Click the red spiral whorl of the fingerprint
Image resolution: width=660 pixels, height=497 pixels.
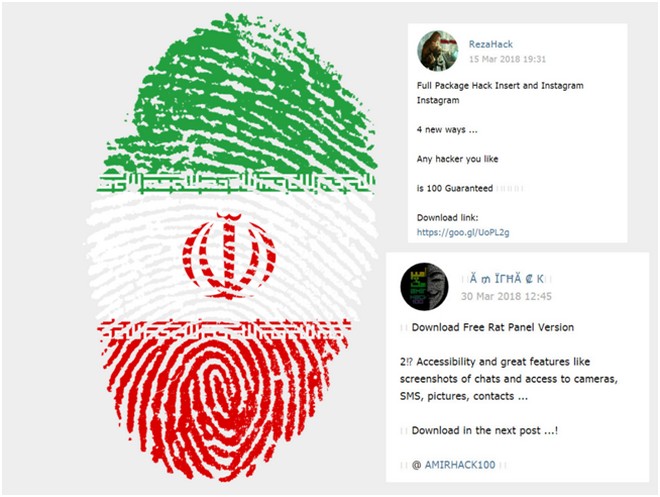pyautogui.click(x=219, y=400)
